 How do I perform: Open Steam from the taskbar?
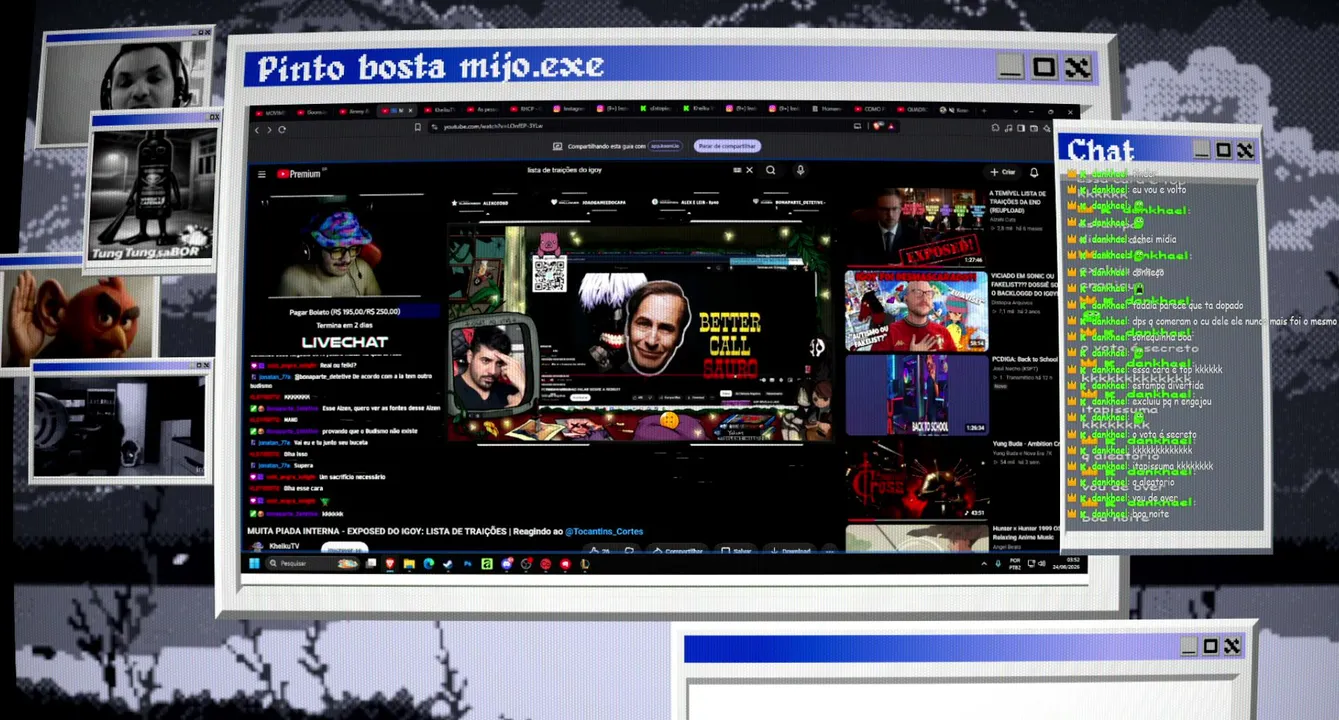click(448, 564)
